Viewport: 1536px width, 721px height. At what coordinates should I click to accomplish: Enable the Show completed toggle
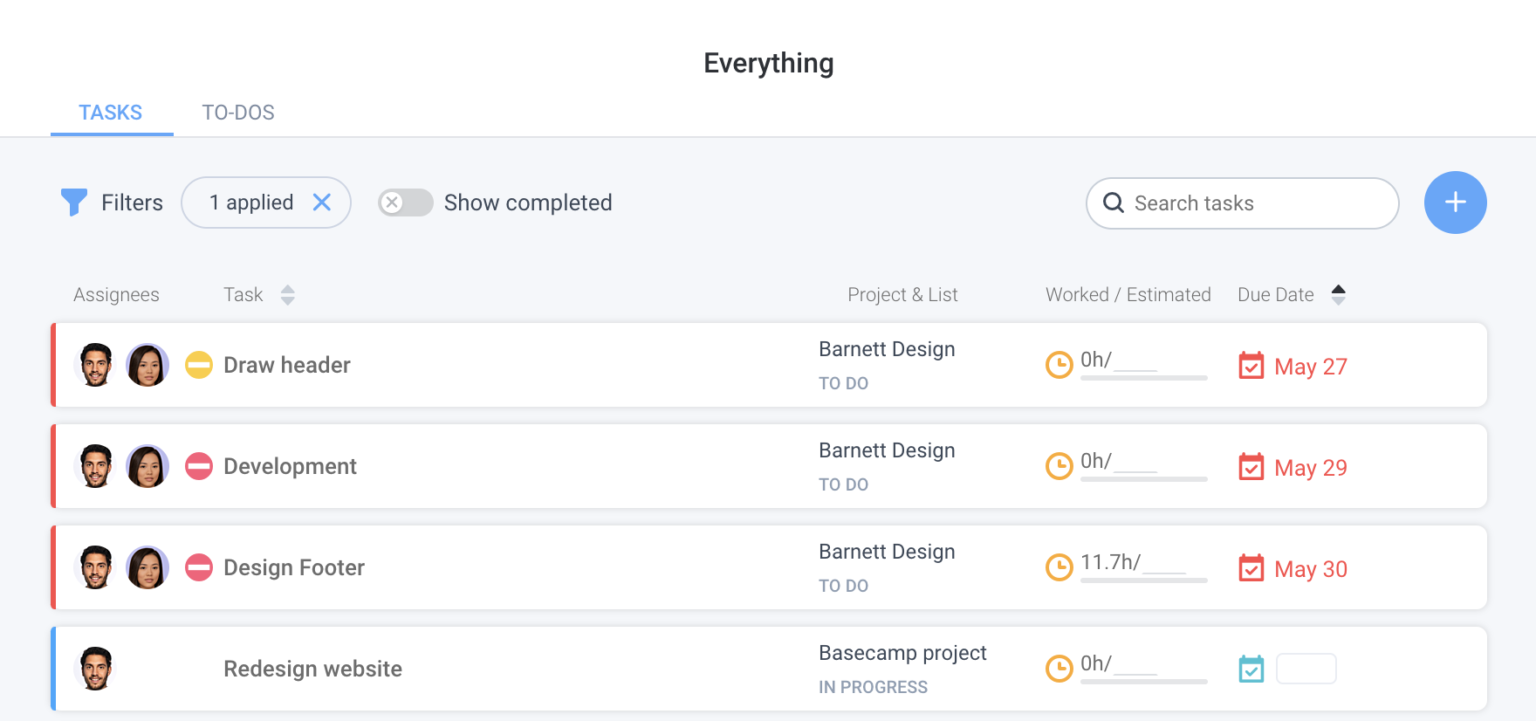(x=405, y=202)
